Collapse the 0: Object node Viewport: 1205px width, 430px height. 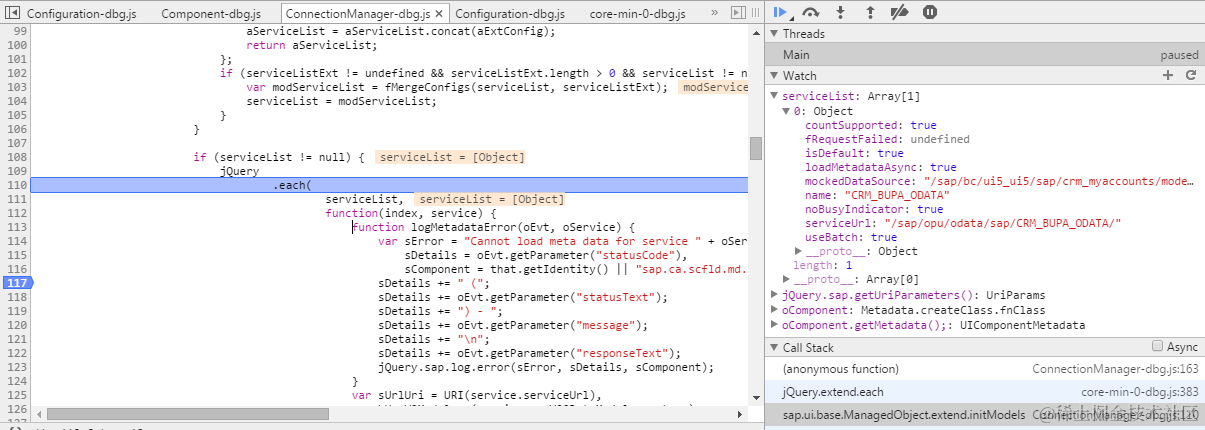coord(788,111)
